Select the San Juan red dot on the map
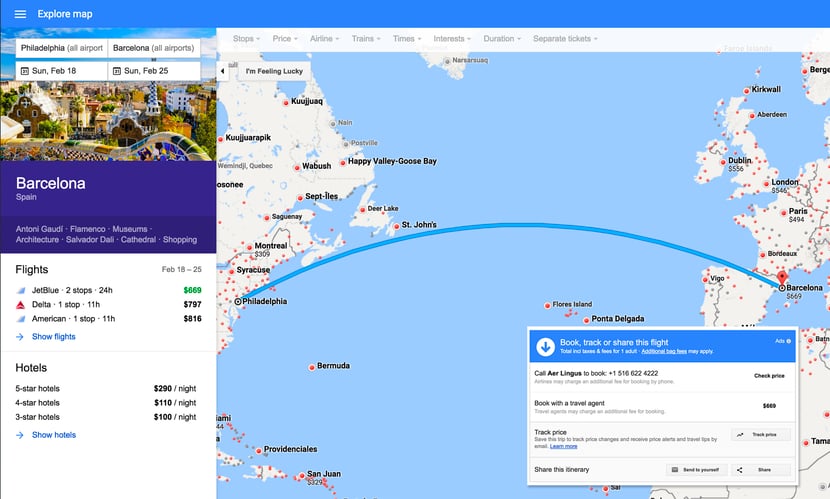 pyautogui.click(x=302, y=476)
